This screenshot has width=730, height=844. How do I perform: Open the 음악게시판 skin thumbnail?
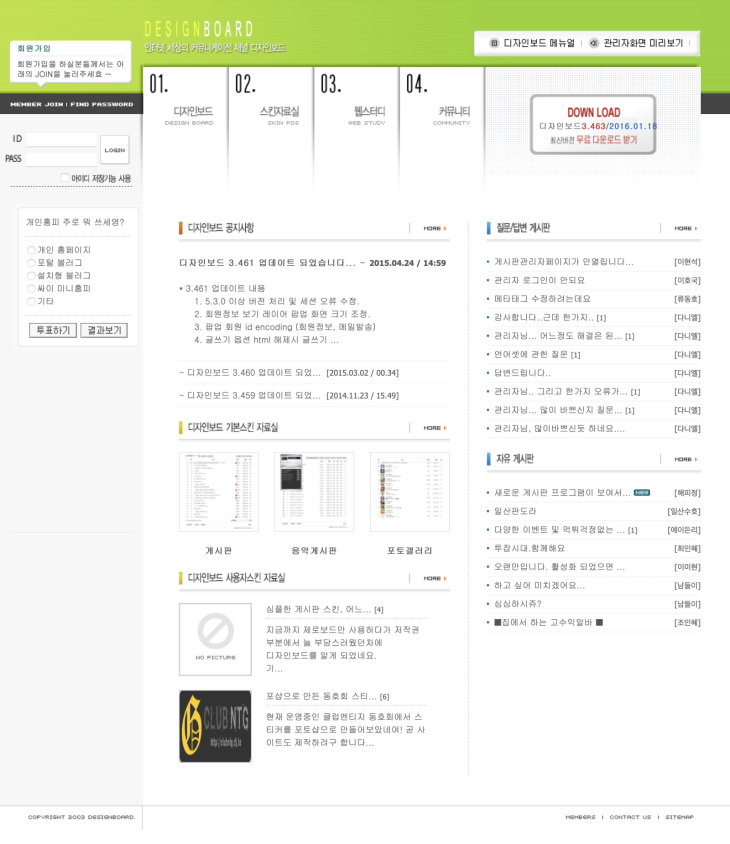(x=314, y=492)
